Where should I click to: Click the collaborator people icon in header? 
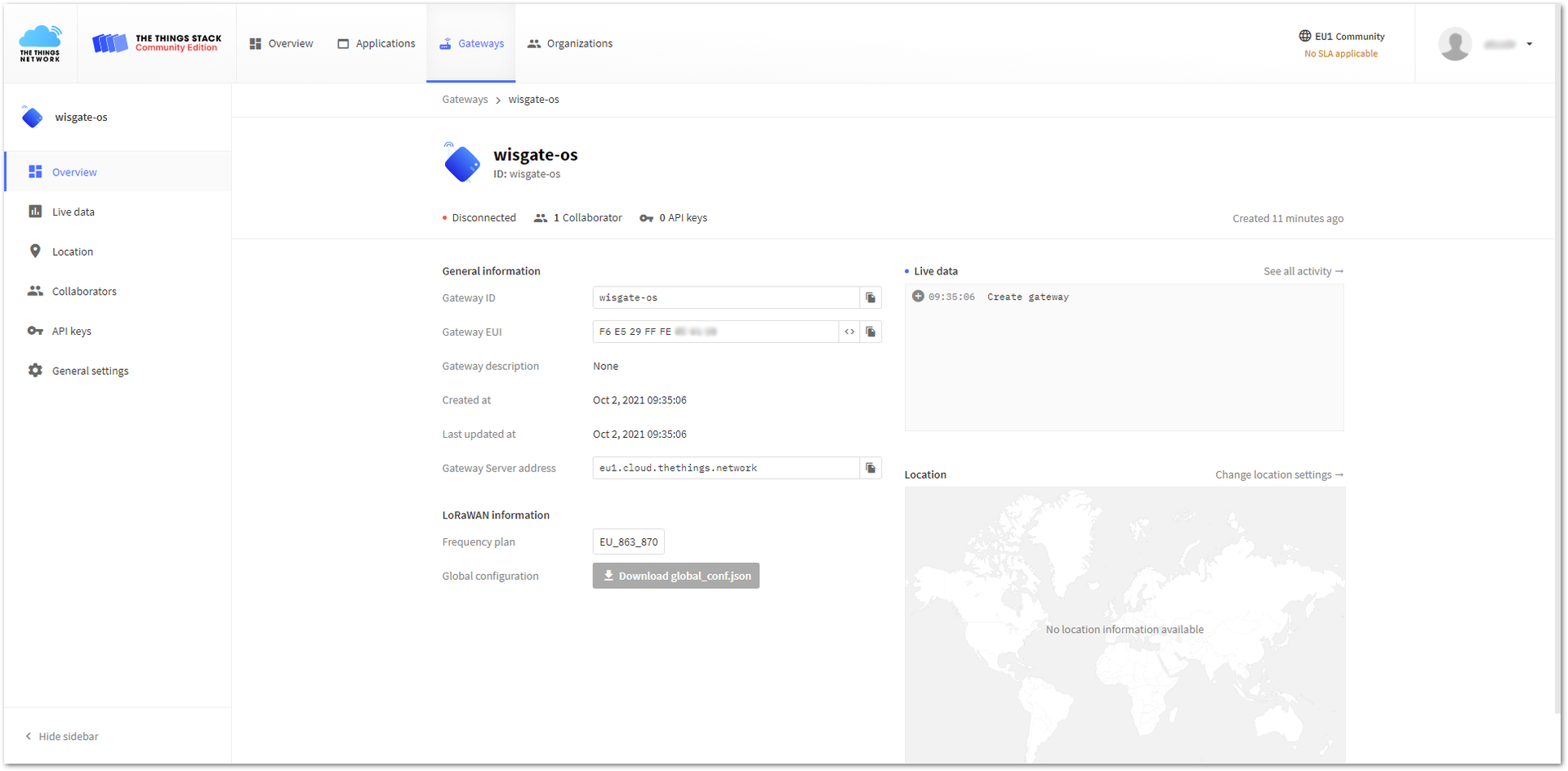point(541,218)
